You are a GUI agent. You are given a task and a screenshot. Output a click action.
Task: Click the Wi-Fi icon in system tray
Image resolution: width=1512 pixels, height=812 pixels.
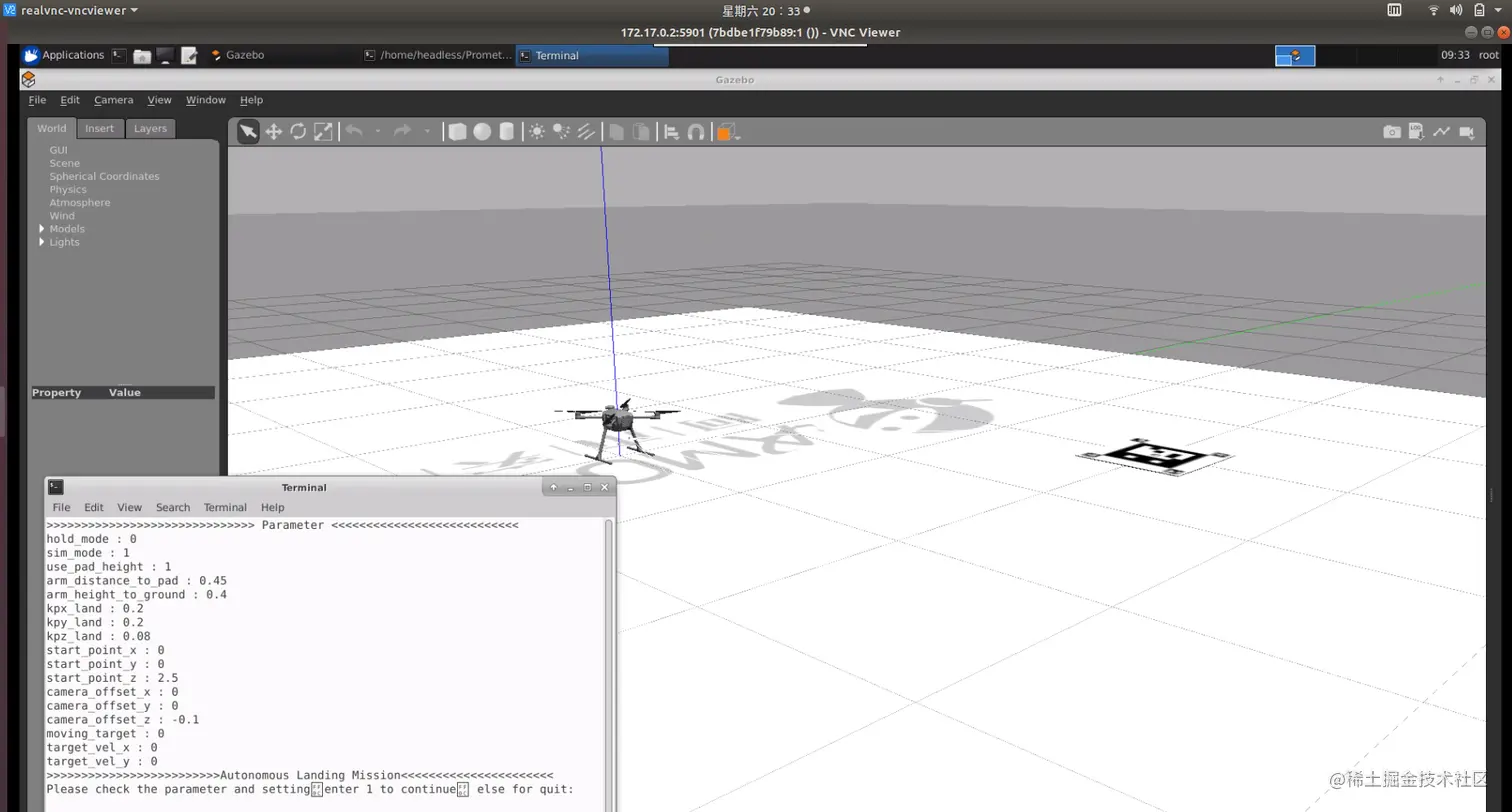click(1432, 10)
